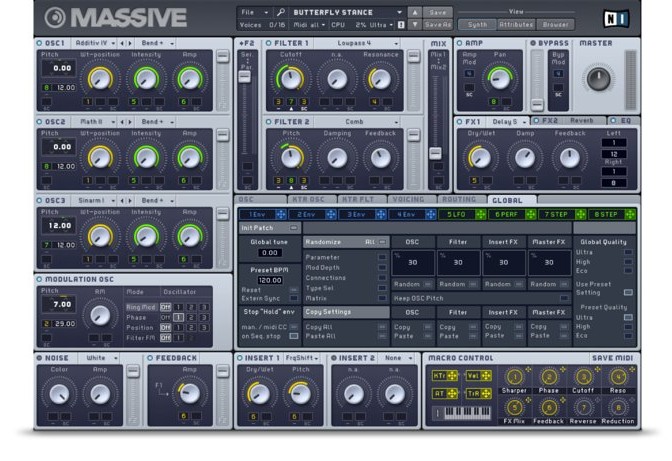Switch to the KTR OSC tab
Screen dimensions: 672x461
(x=312, y=200)
